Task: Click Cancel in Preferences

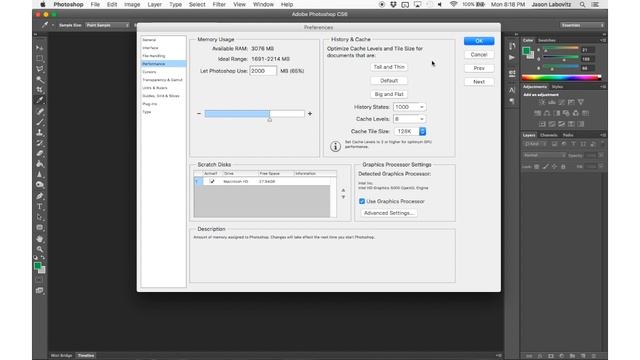Action: point(479,55)
